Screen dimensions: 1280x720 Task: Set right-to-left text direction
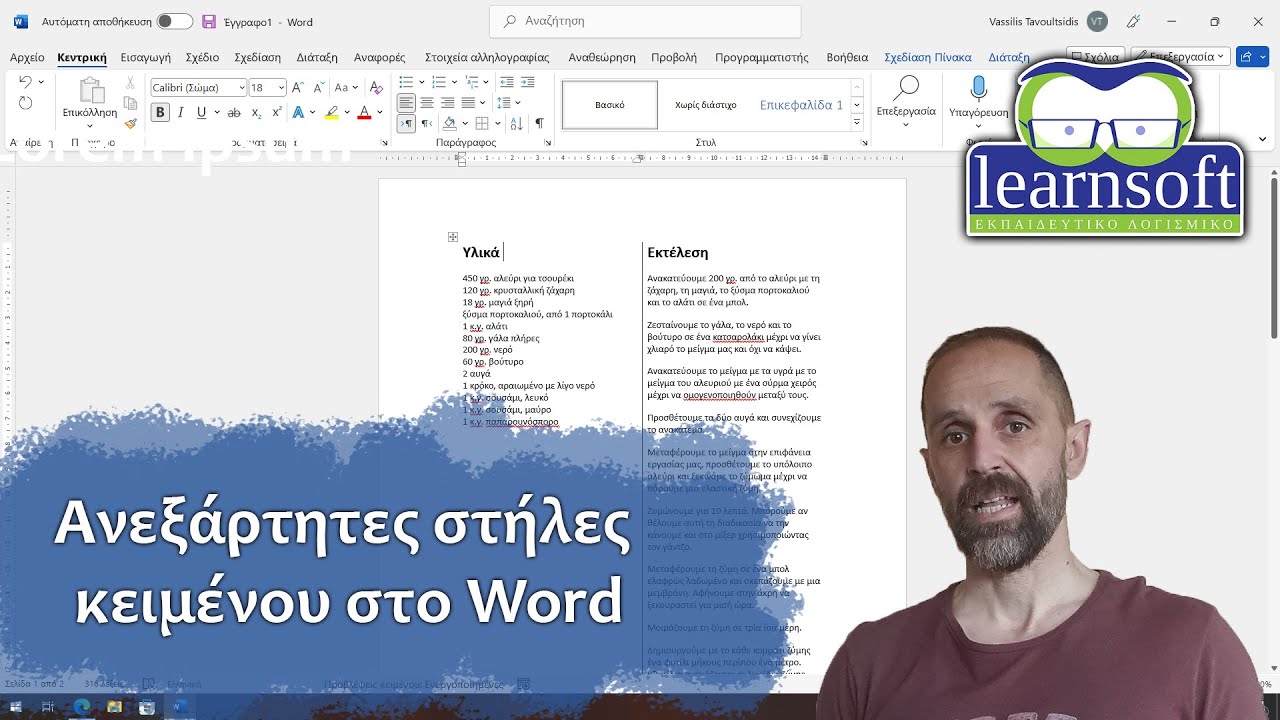coord(427,124)
